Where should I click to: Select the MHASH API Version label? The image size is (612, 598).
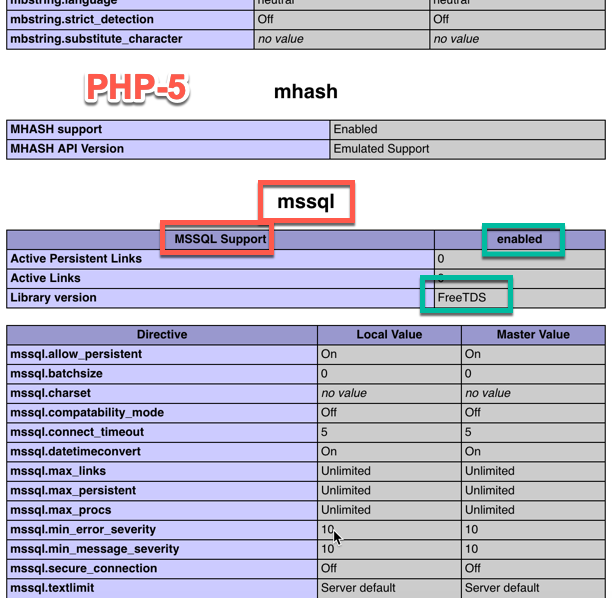[168, 149]
